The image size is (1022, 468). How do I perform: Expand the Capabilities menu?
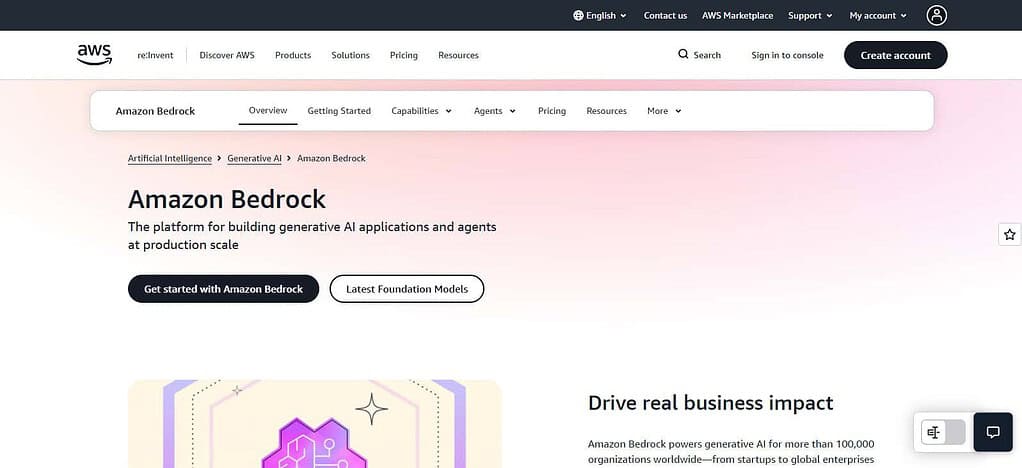point(421,111)
